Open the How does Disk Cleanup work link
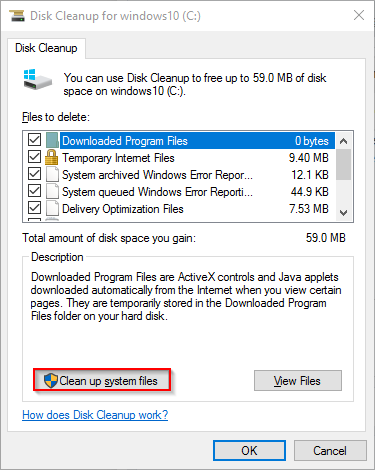 click(95, 415)
